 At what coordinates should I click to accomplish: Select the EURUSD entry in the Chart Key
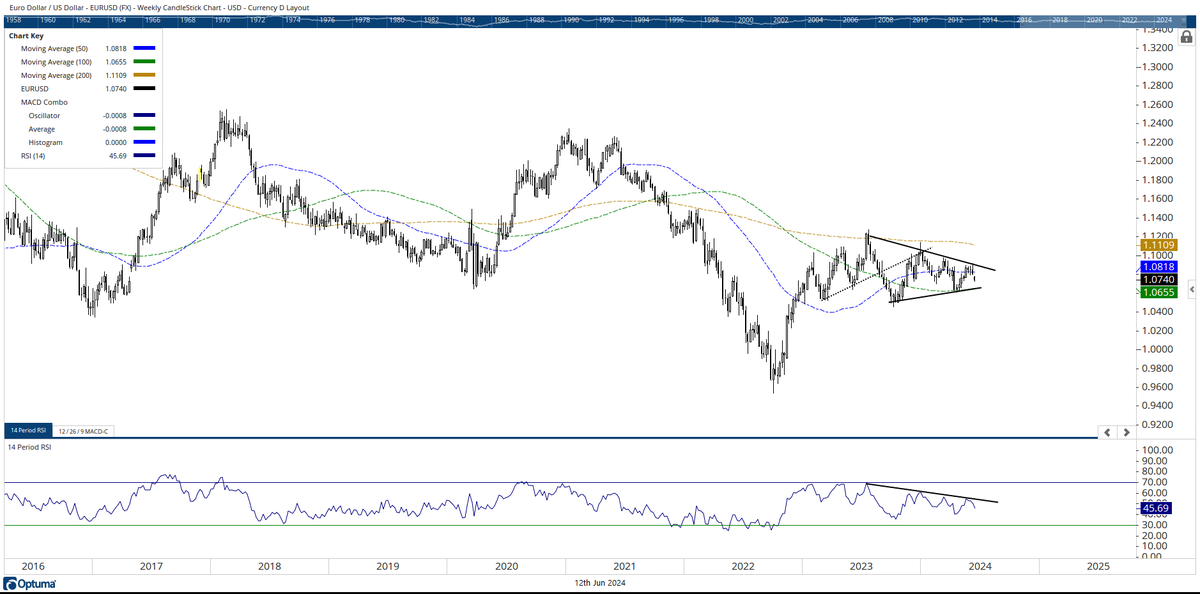pos(34,88)
